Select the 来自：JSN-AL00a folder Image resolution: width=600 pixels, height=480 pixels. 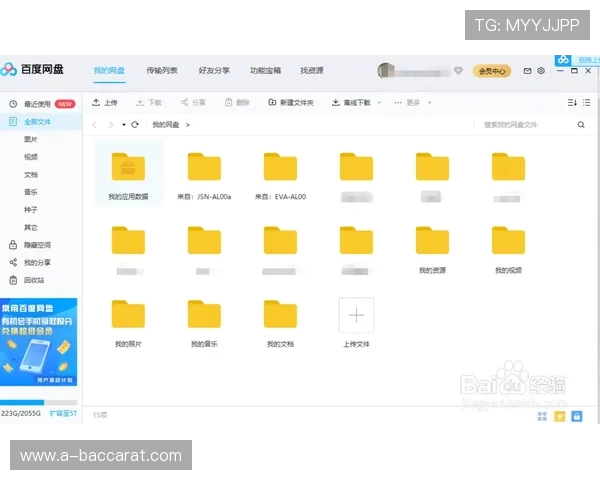point(204,176)
